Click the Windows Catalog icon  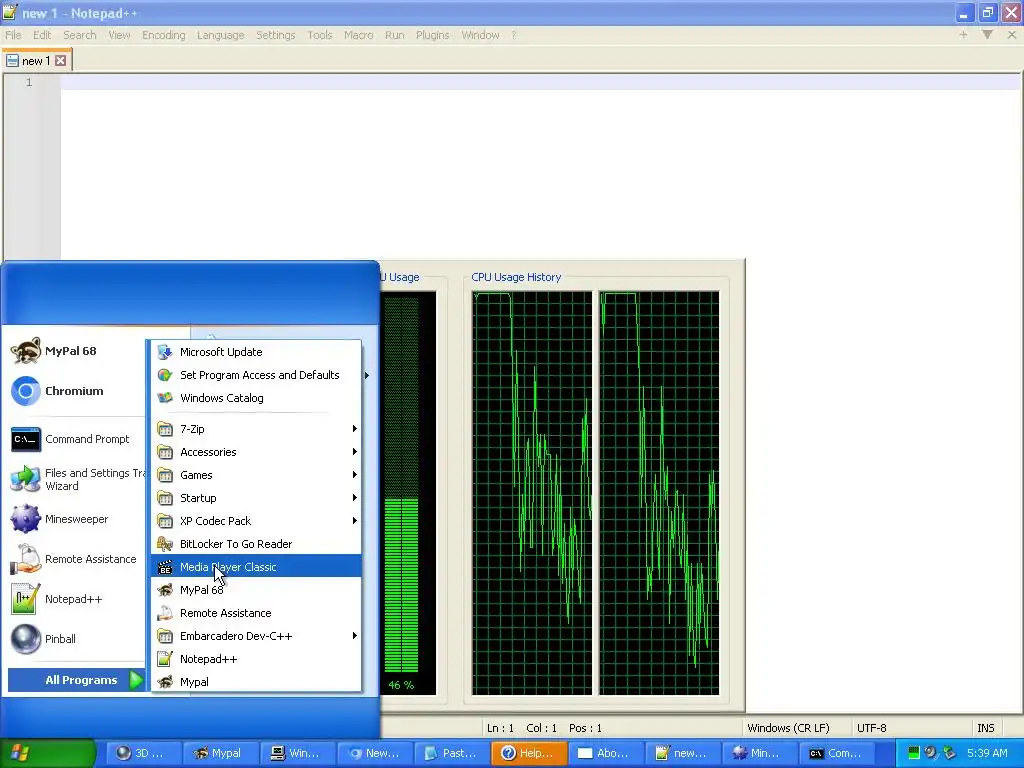[165, 398]
